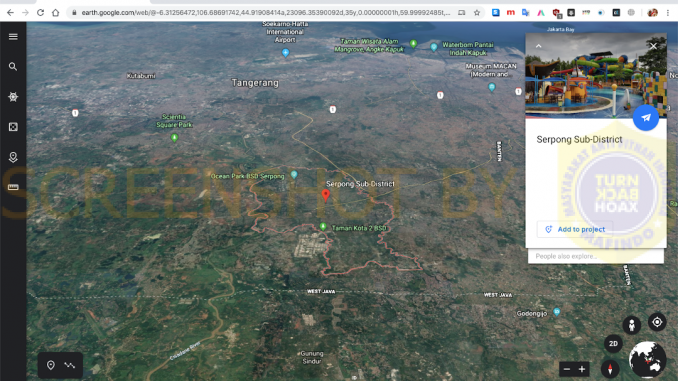Open the Google Earth hamburger menu
Image resolution: width=678 pixels, height=381 pixels.
13,37
